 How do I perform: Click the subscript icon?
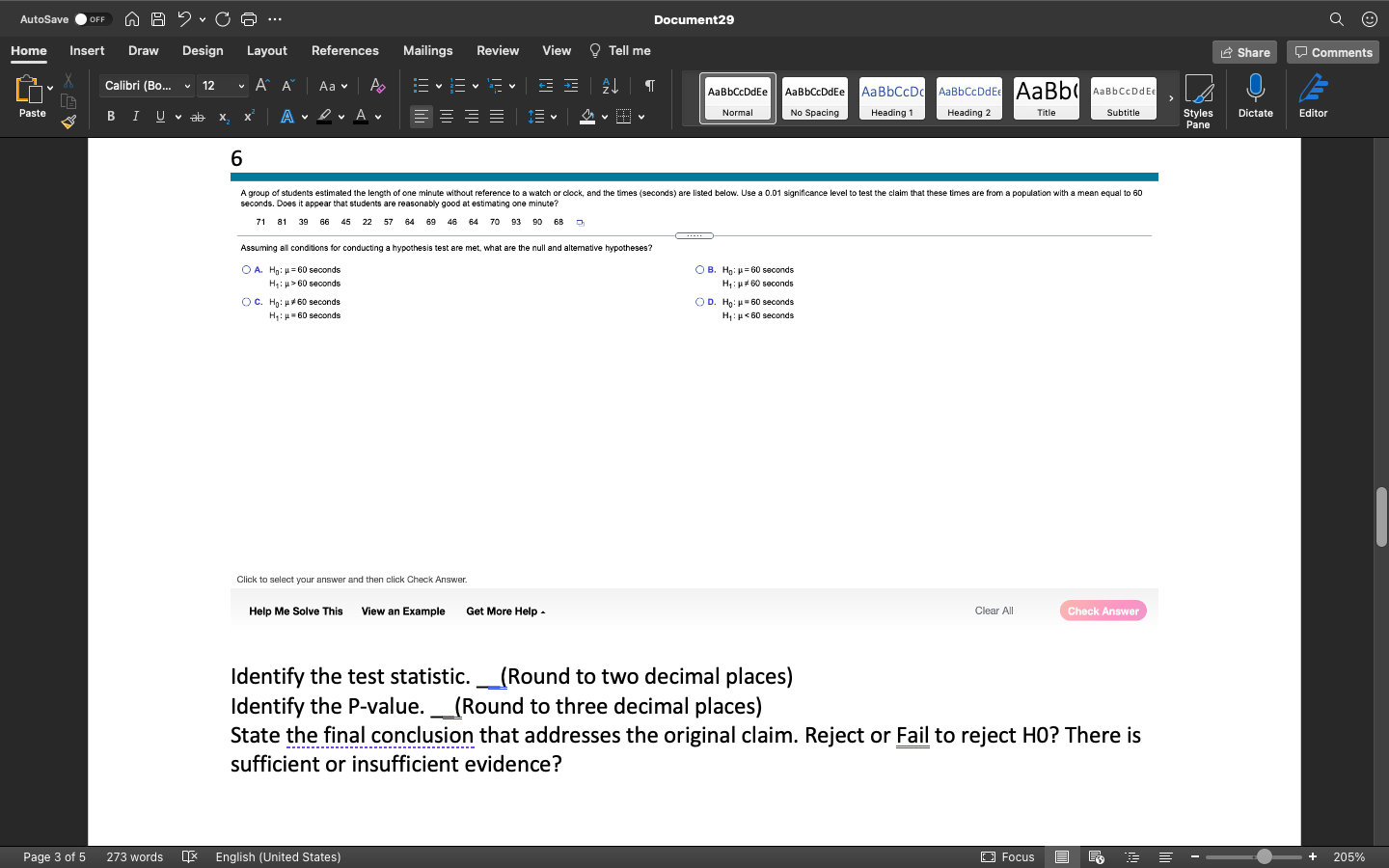coord(223,116)
